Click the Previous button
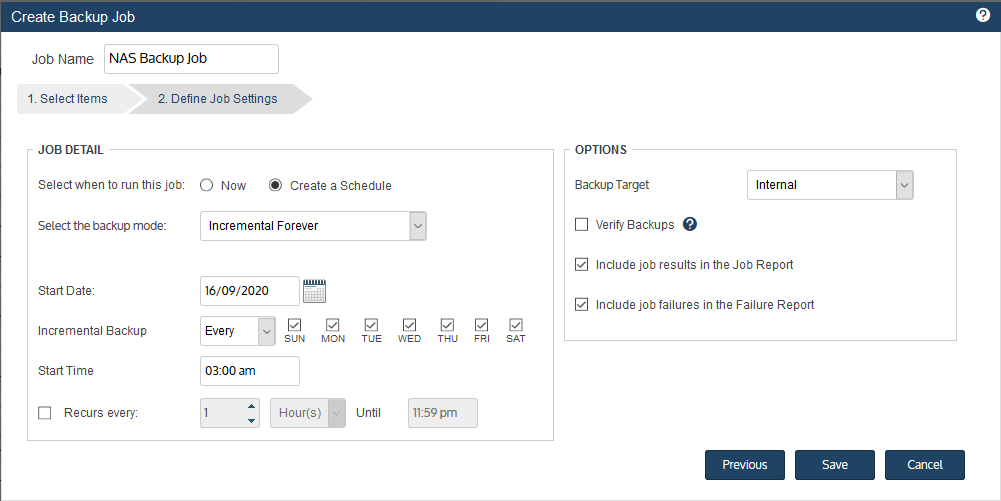 click(745, 465)
